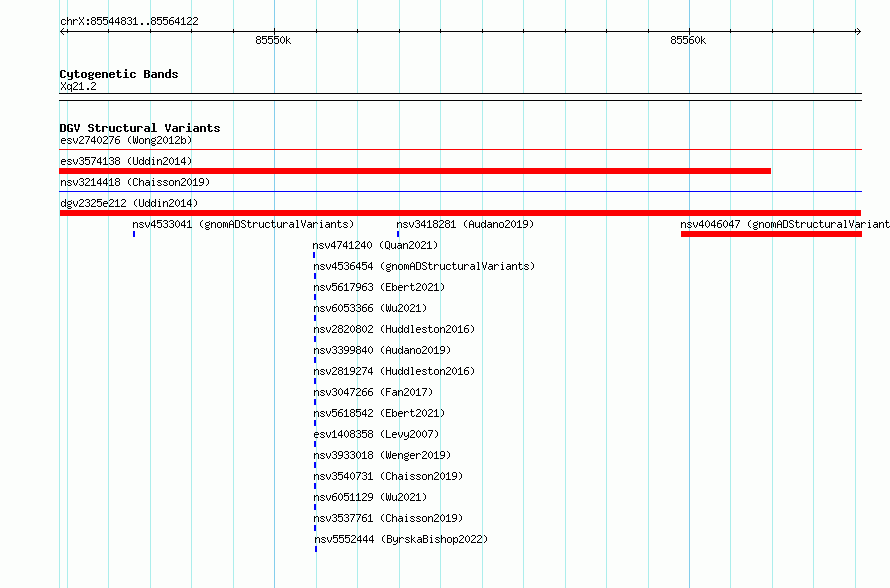
Task: Click nsv6051129 (Wu2021) label
Action: point(370,497)
